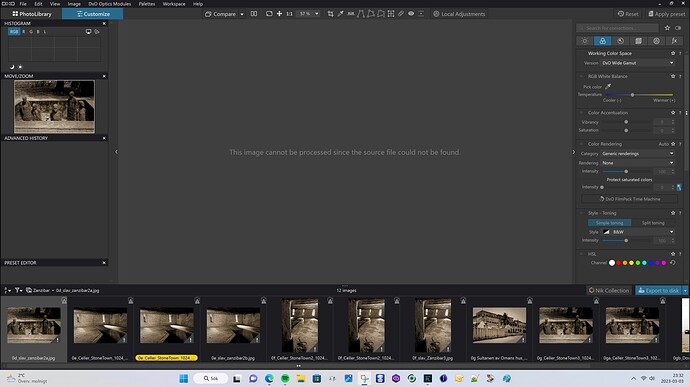Open Nik Collection button
Screen dimensions: 690x387
pyautogui.click(x=609, y=291)
